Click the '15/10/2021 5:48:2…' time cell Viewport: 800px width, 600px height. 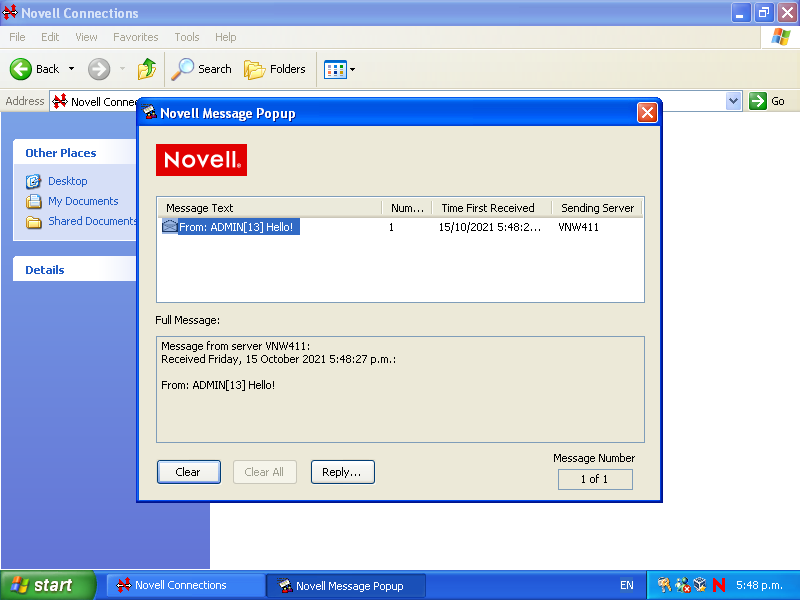click(x=490, y=227)
